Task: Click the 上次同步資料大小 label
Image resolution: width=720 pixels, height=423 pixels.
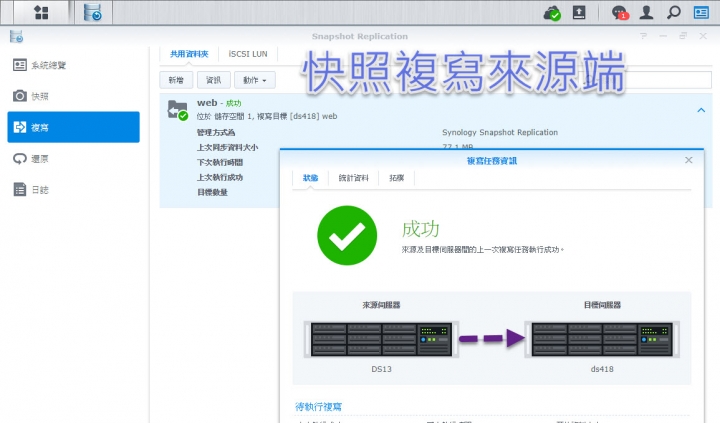Action: [227, 147]
